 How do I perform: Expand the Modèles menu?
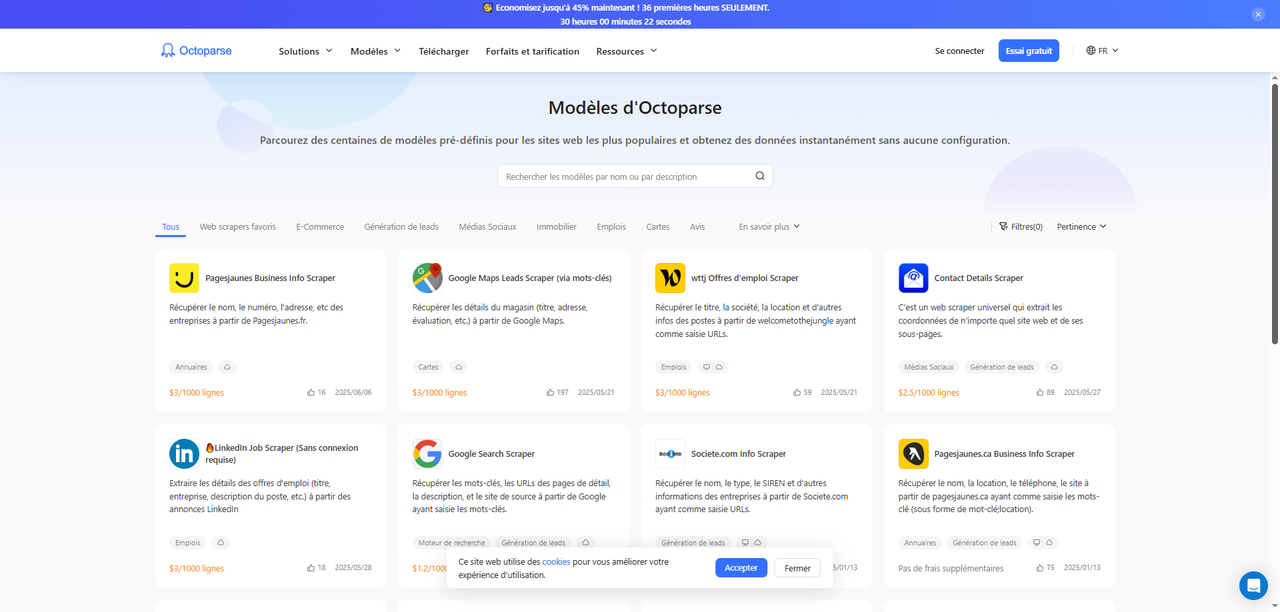tap(375, 51)
